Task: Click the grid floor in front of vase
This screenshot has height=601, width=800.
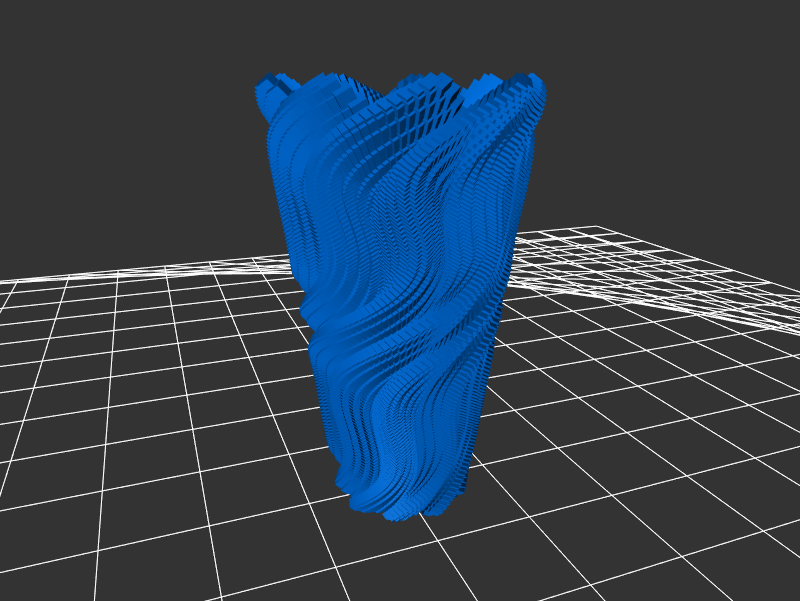Action: pyautogui.click(x=400, y=560)
